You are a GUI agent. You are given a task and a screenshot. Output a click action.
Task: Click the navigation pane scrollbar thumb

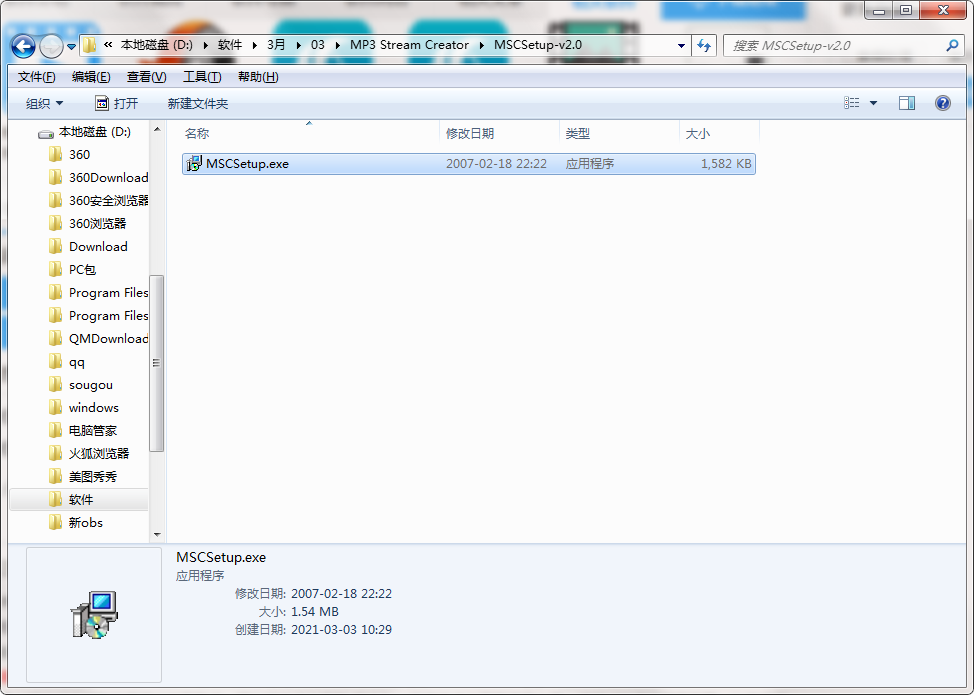pyautogui.click(x=157, y=363)
